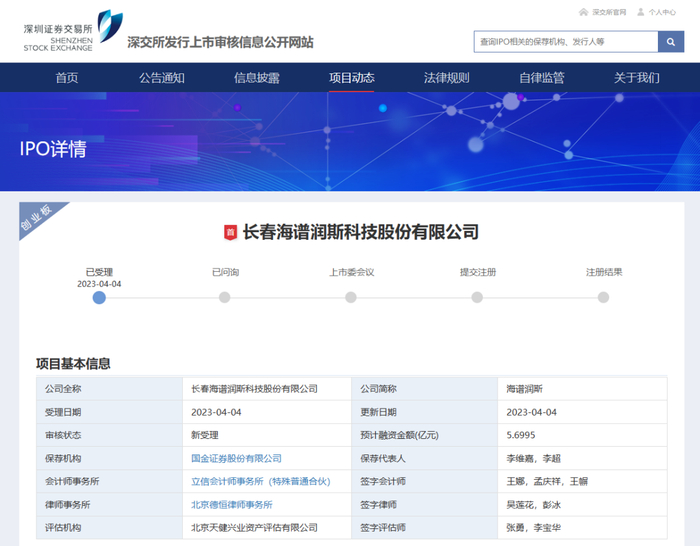The height and width of the screenshot is (546, 700).
Task: Navigate to the 自律监管 section
Action: [x=541, y=78]
